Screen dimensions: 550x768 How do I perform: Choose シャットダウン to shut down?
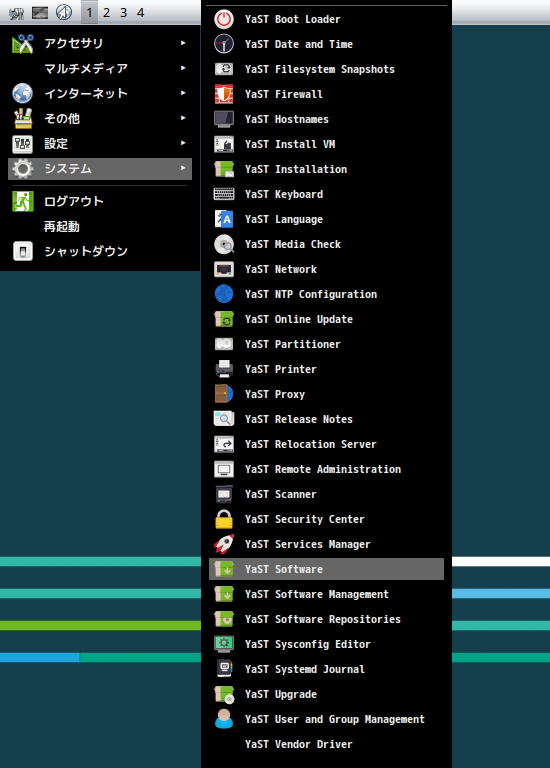(x=100, y=251)
